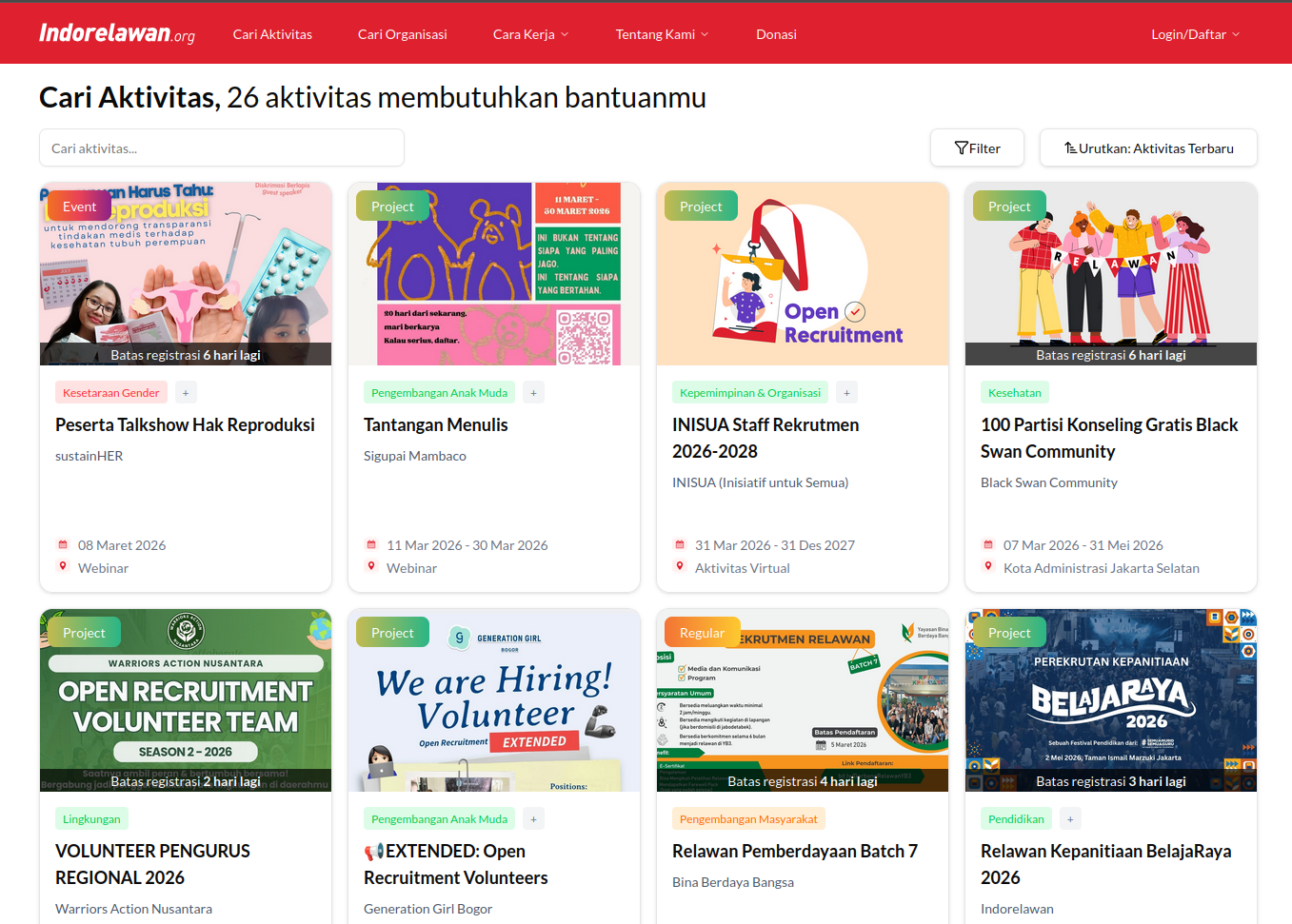Viewport: 1292px width, 924px height.
Task: Open the Tantangan Menulis activity
Action: click(x=436, y=424)
